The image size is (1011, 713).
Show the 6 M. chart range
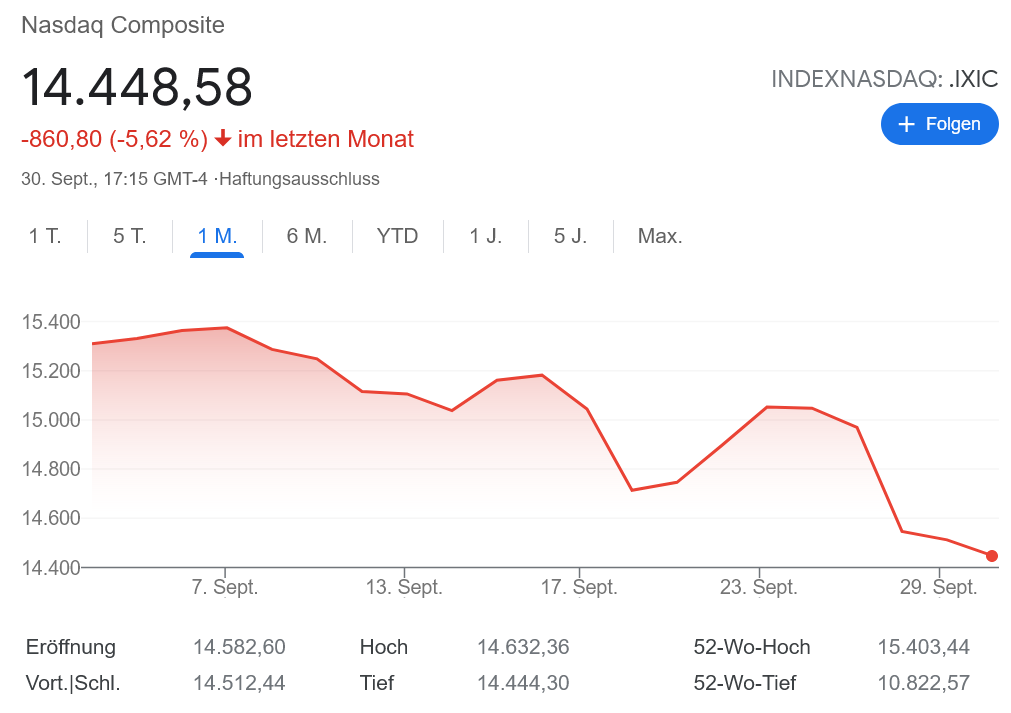coord(307,237)
